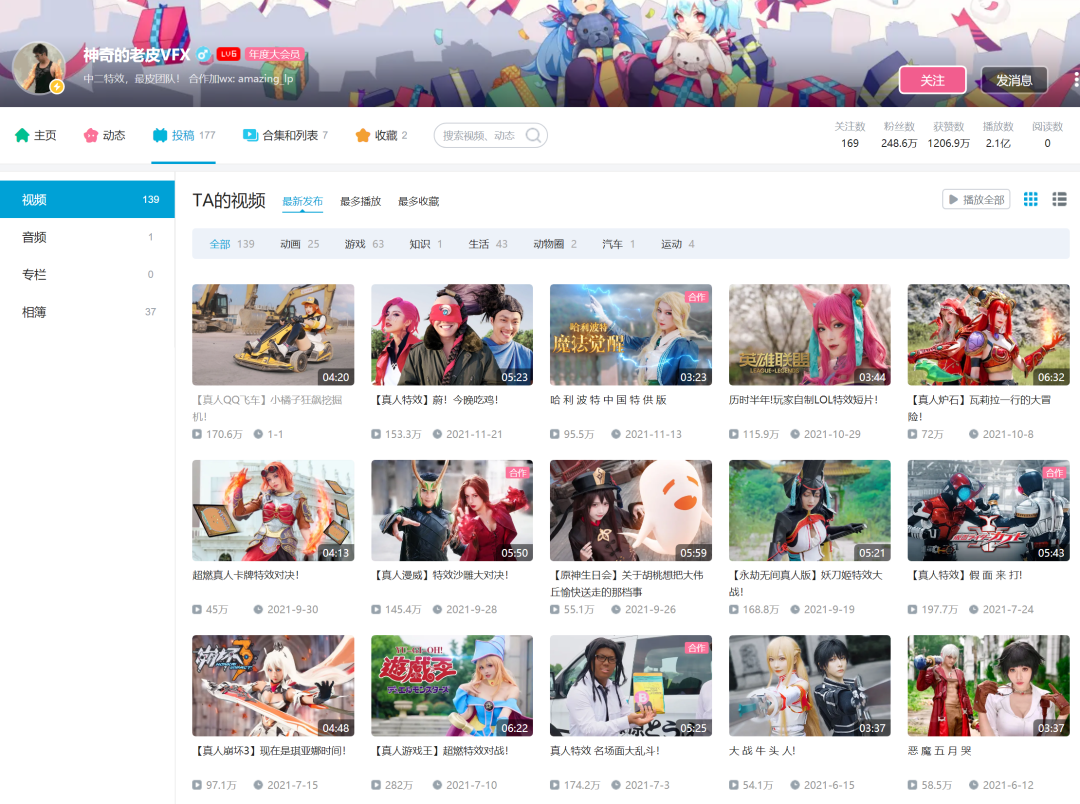Select the 最新发布 sort tab

[302, 201]
